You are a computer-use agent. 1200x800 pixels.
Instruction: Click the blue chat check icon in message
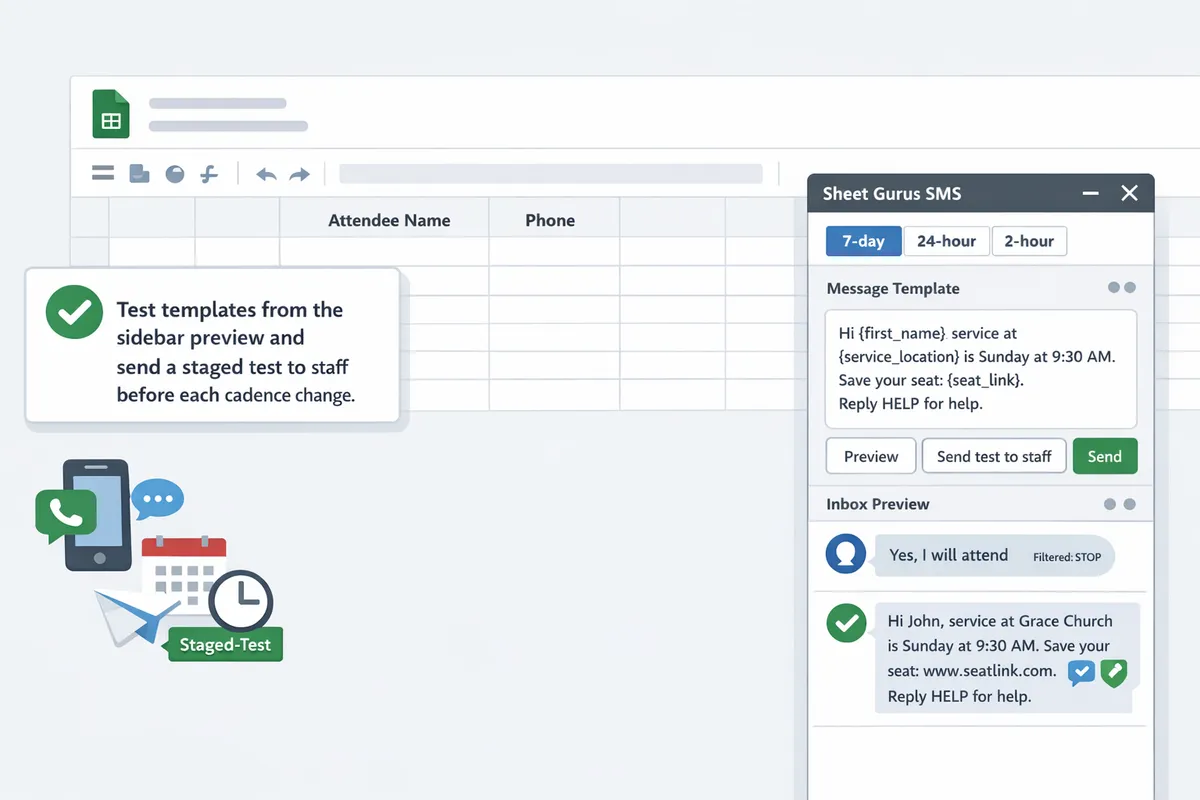click(1082, 672)
